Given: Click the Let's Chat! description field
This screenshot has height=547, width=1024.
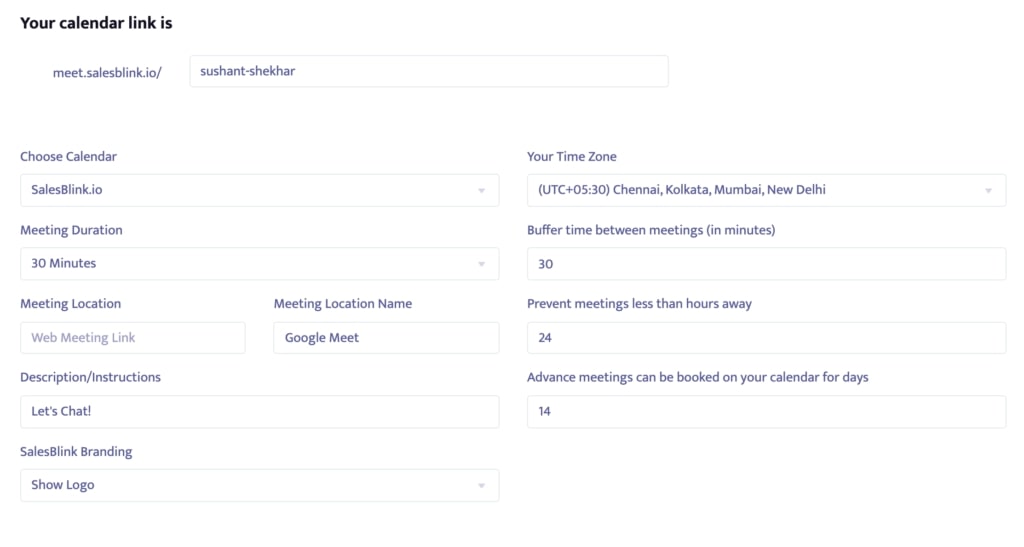Looking at the screenshot, I should point(260,411).
